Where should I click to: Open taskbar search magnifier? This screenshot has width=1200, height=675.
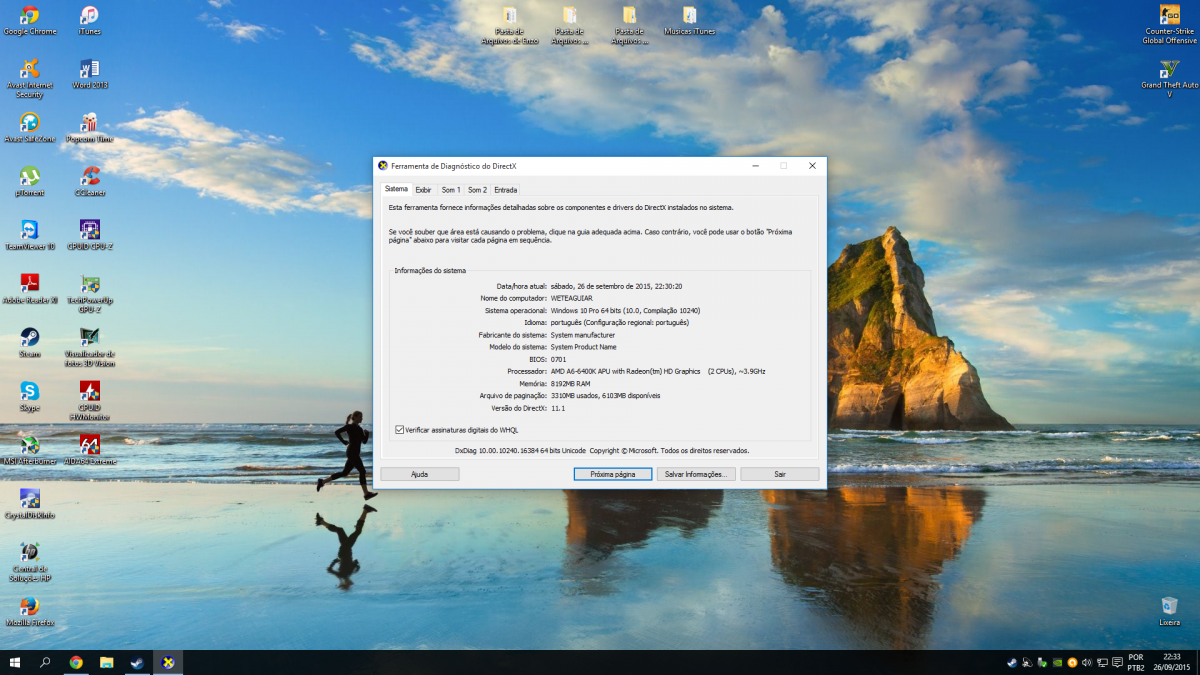click(45, 662)
